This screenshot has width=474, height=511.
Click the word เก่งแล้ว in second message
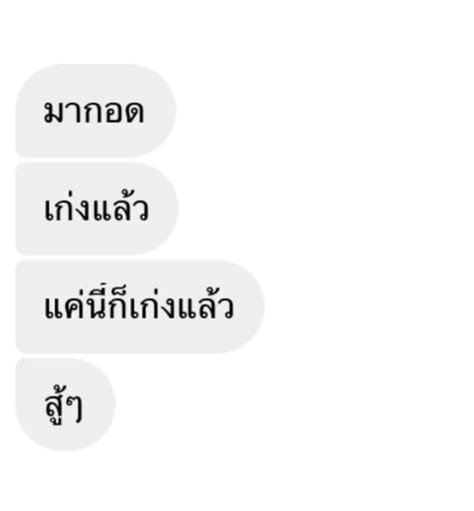coord(96,207)
